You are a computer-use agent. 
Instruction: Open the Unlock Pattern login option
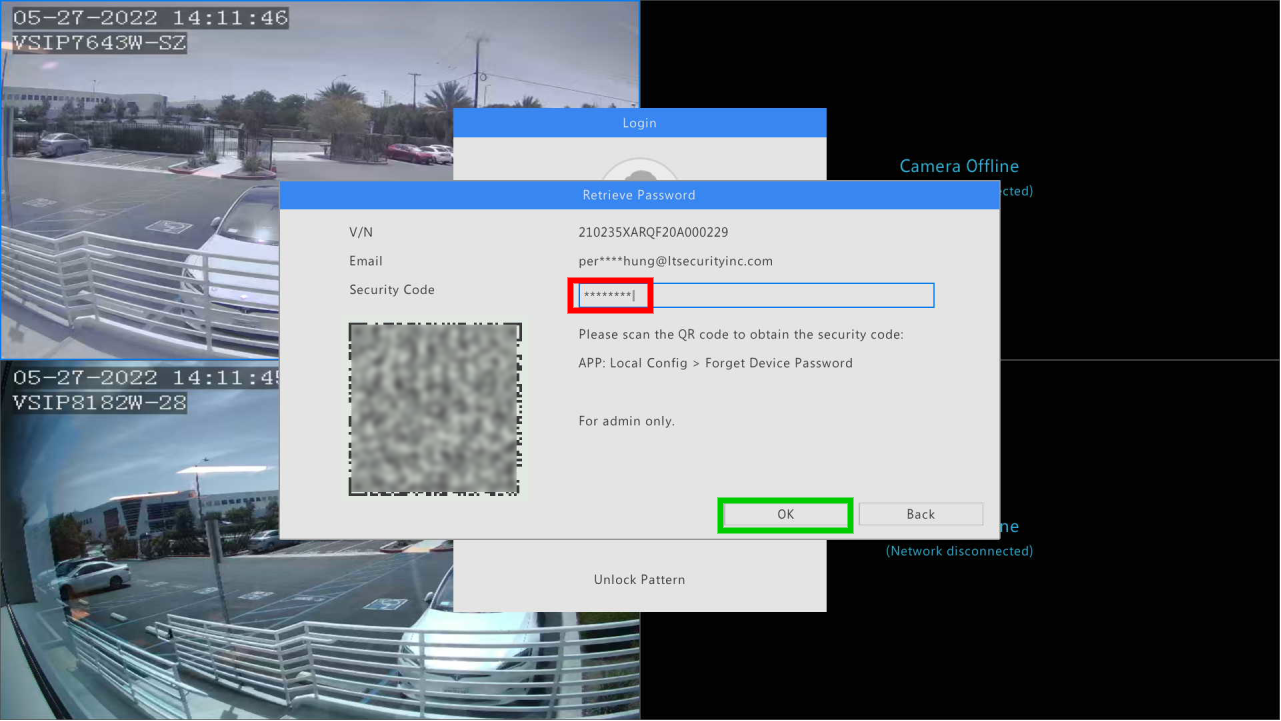click(639, 580)
